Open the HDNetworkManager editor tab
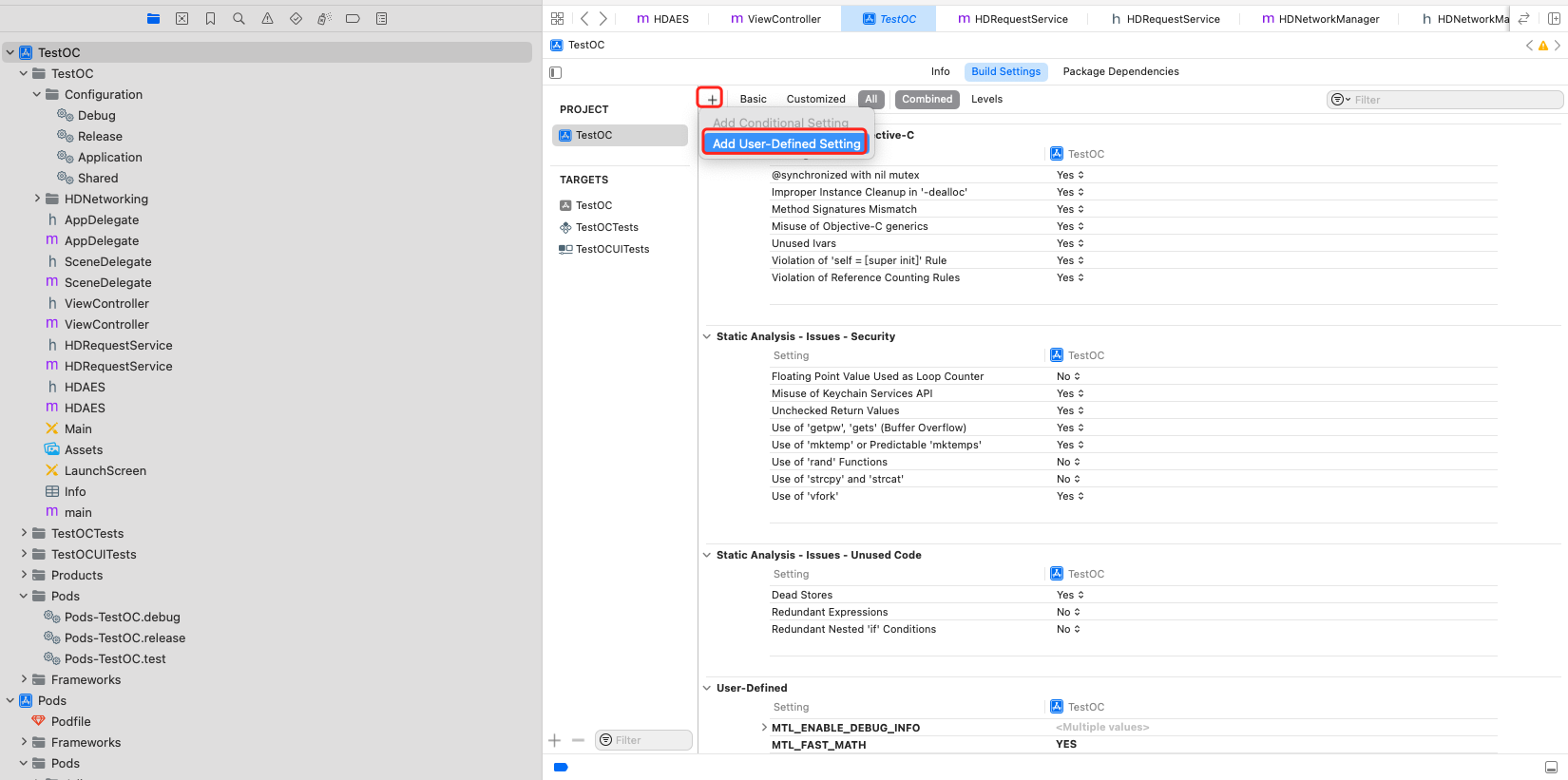 coord(1321,18)
